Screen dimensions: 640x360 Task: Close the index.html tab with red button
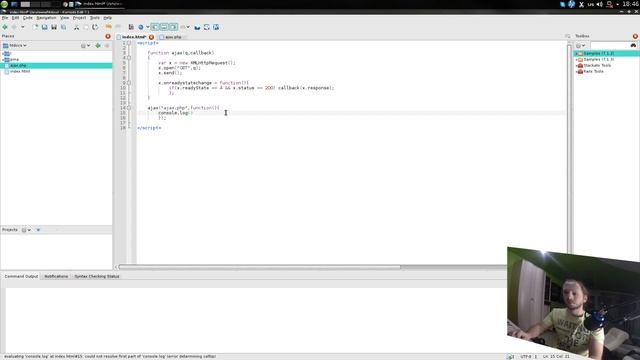tap(151, 37)
